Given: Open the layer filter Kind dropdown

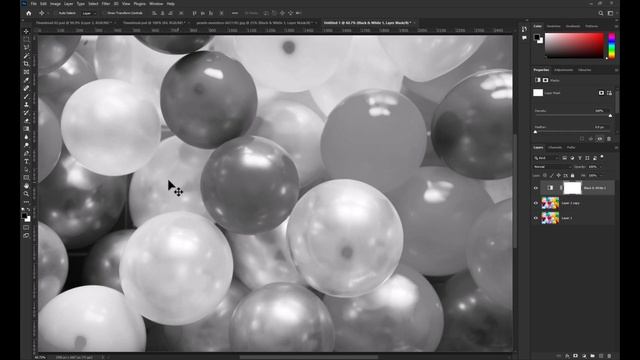Looking at the screenshot, I should pos(546,158).
